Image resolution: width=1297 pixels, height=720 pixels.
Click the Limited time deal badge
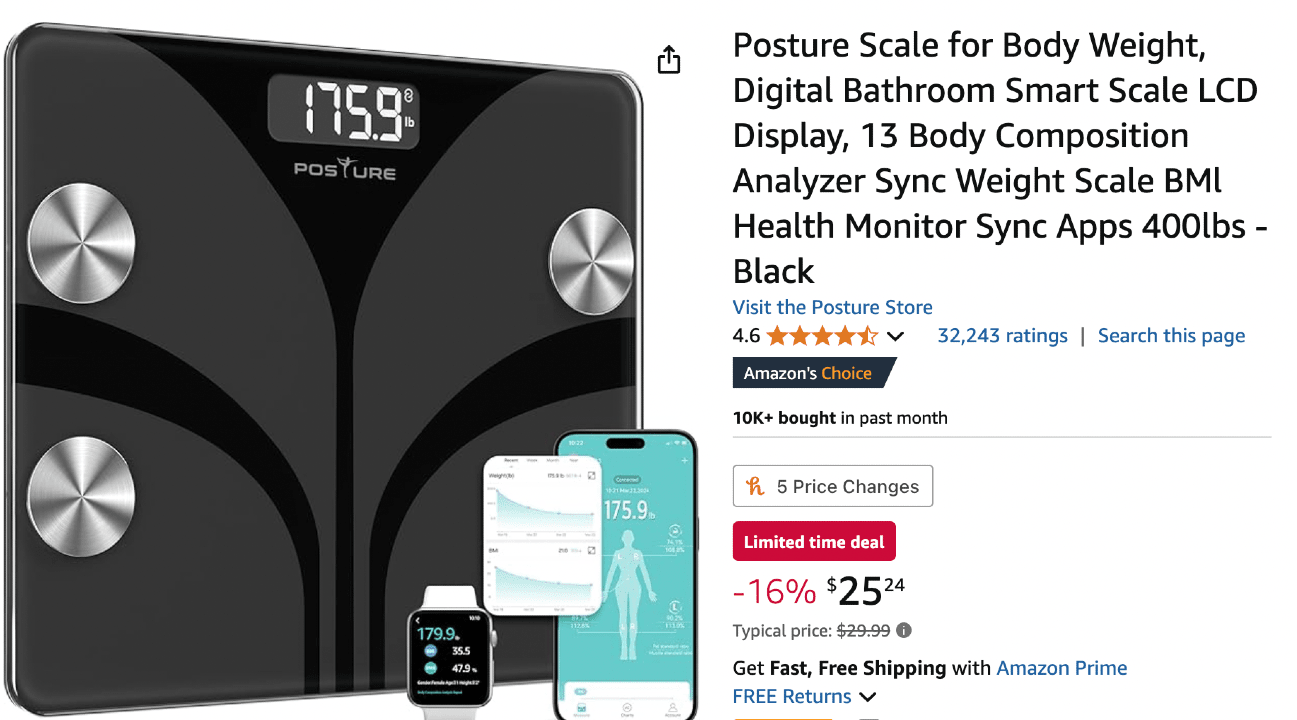814,542
